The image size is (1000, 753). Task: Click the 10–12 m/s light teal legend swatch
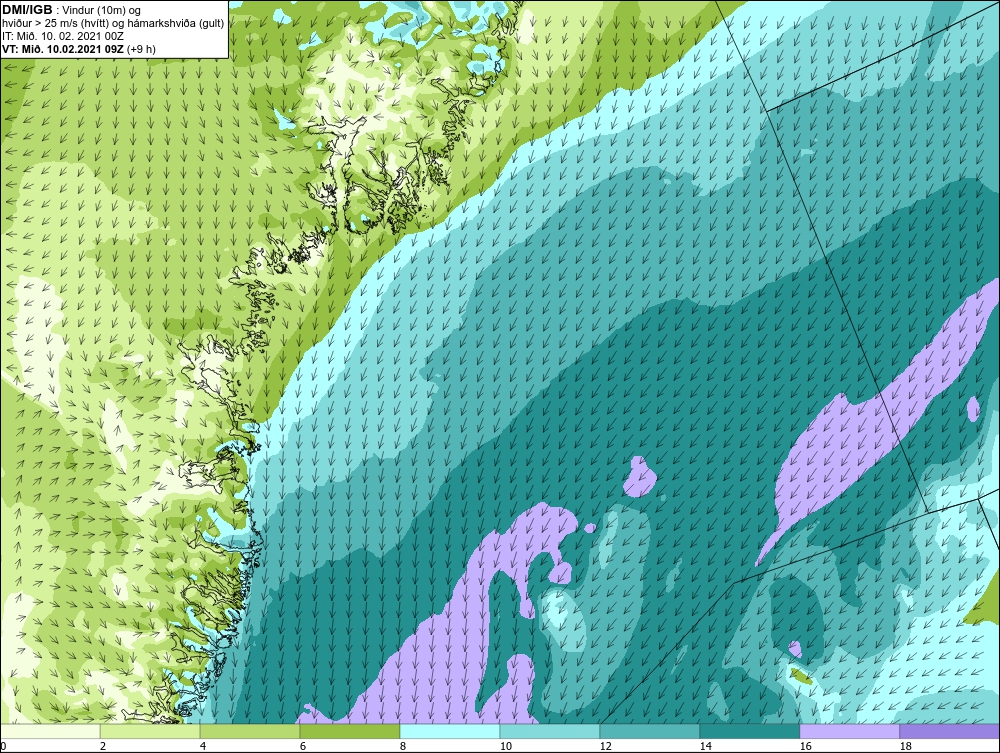pyautogui.click(x=550, y=731)
